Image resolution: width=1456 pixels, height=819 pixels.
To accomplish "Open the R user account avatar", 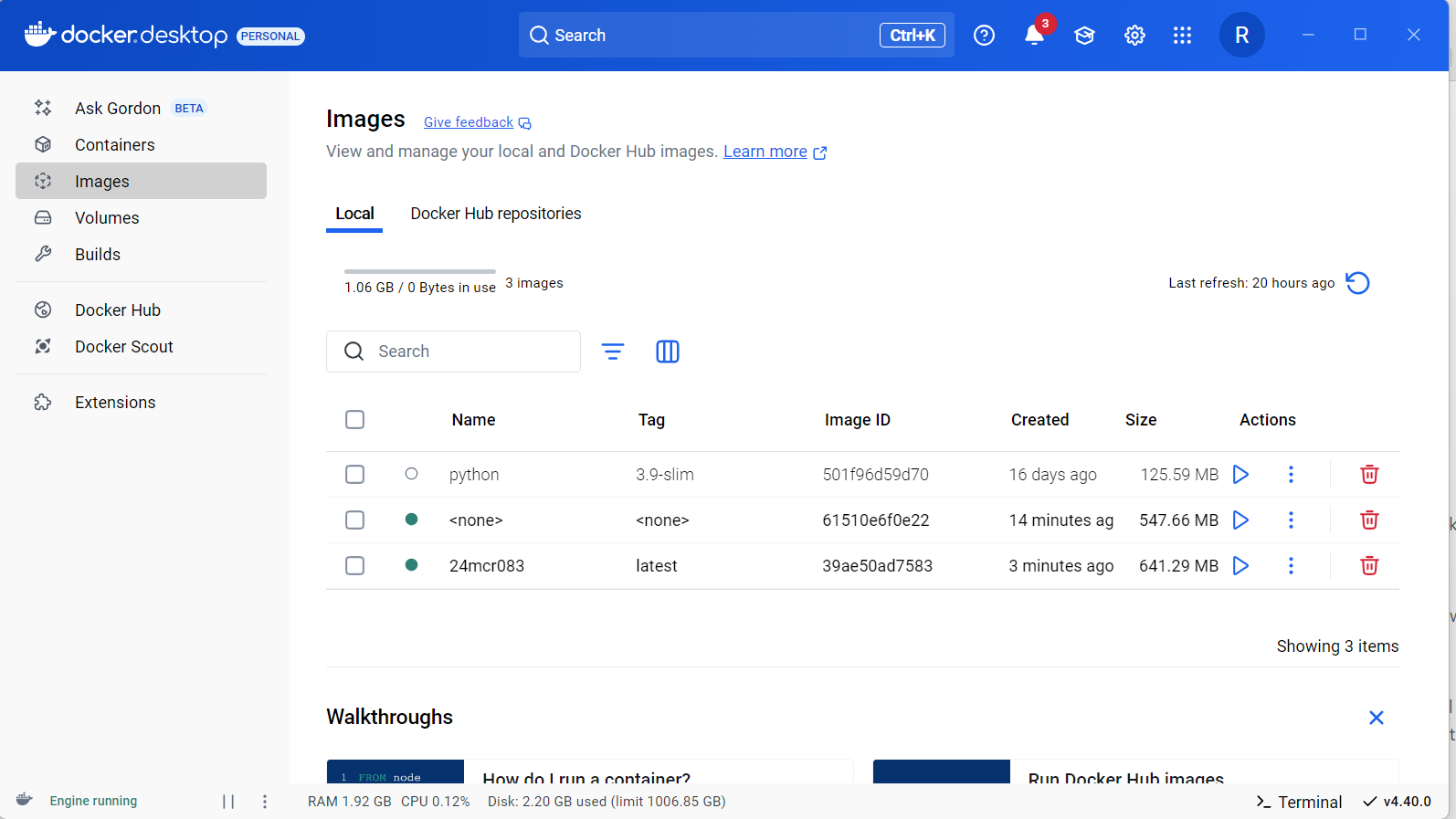I will coord(1241,36).
